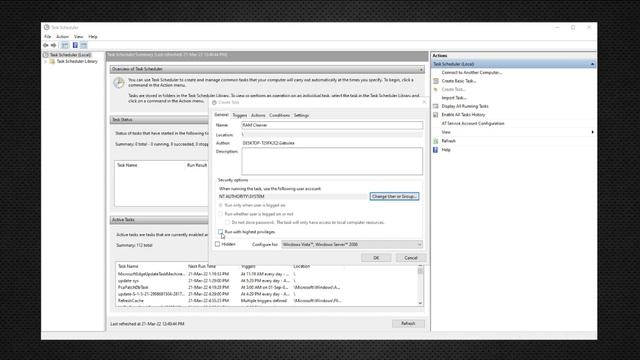Click the Name field containing RAM Cleaner
Viewport: 640px width, 360px height.
332,125
